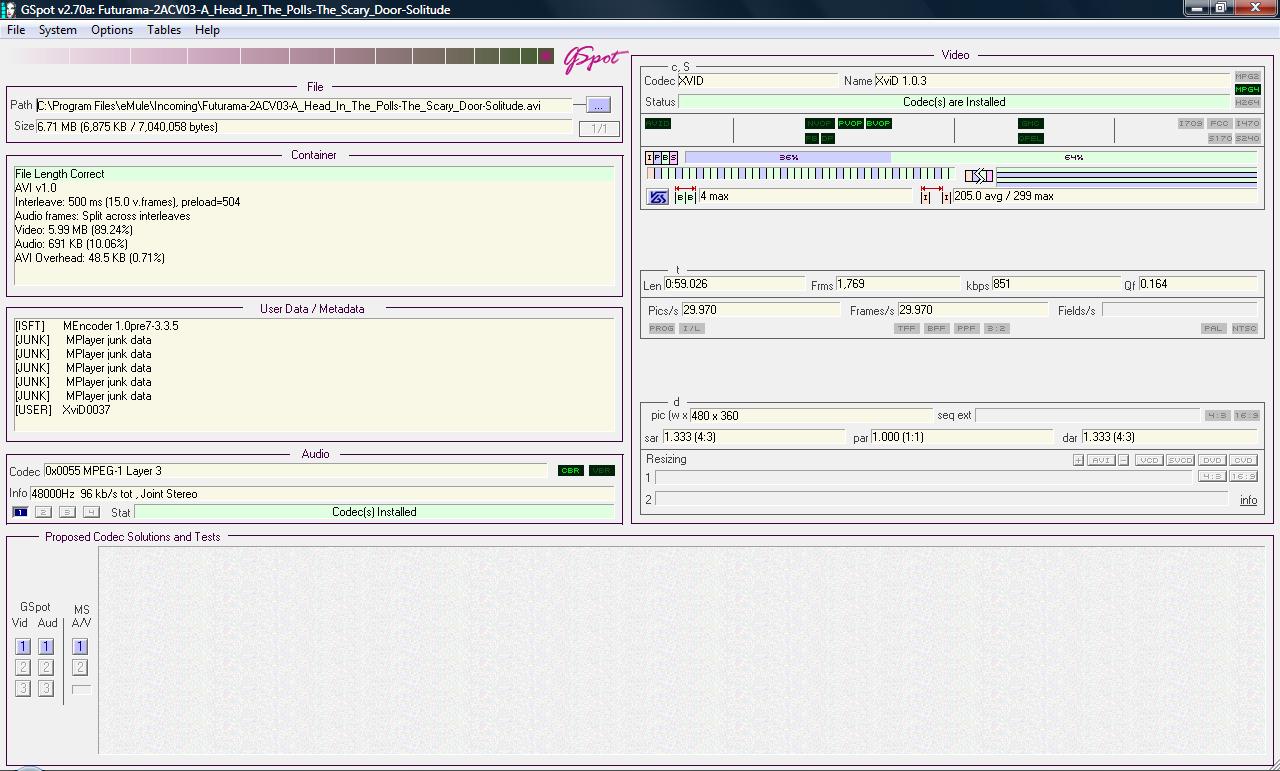
Task: Click the Resizing plus button
Action: click(1078, 460)
